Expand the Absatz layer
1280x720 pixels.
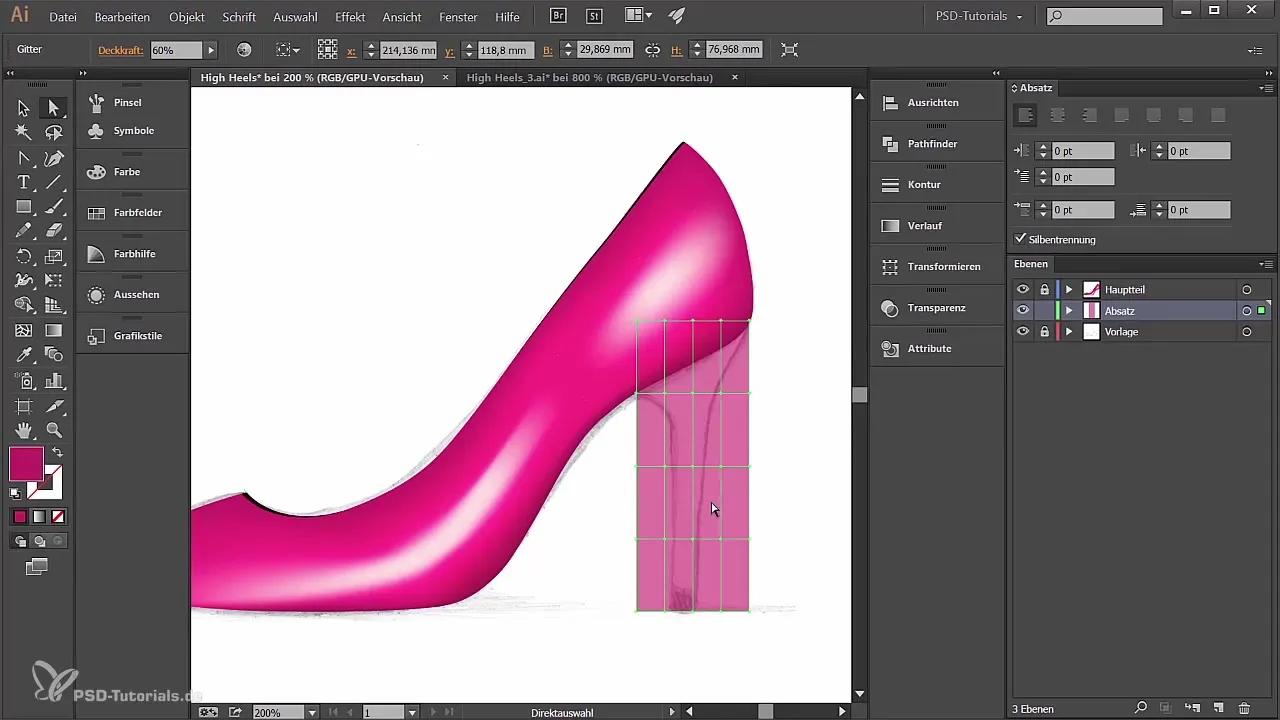[1069, 310]
